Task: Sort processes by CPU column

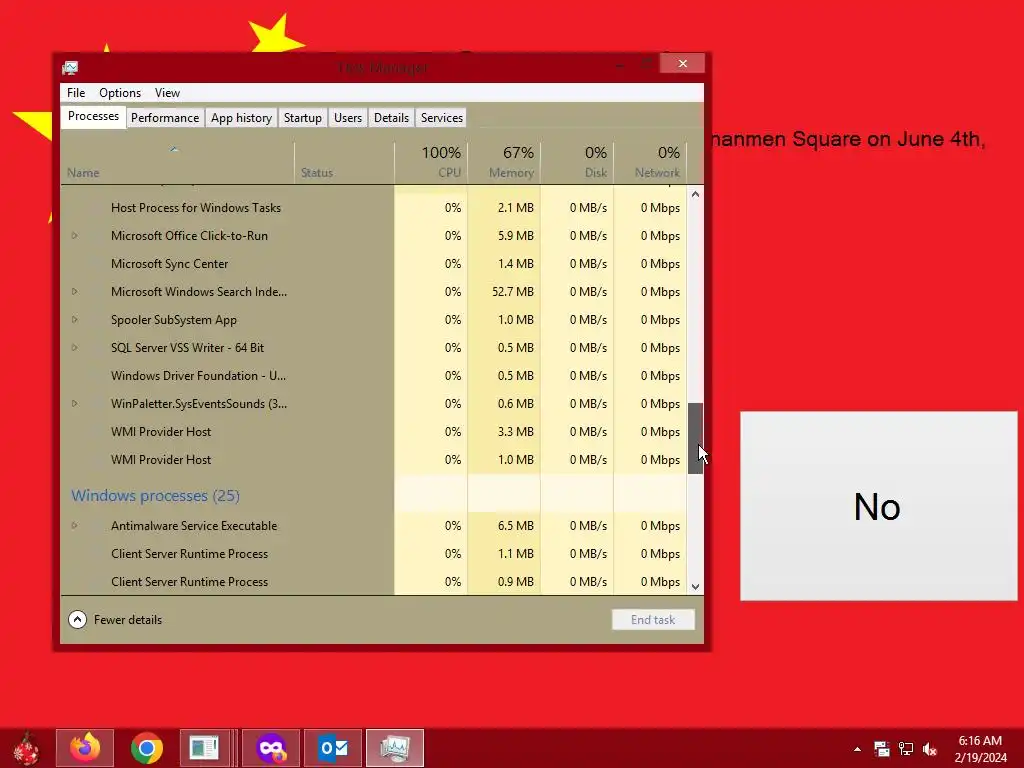Action: click(x=431, y=163)
